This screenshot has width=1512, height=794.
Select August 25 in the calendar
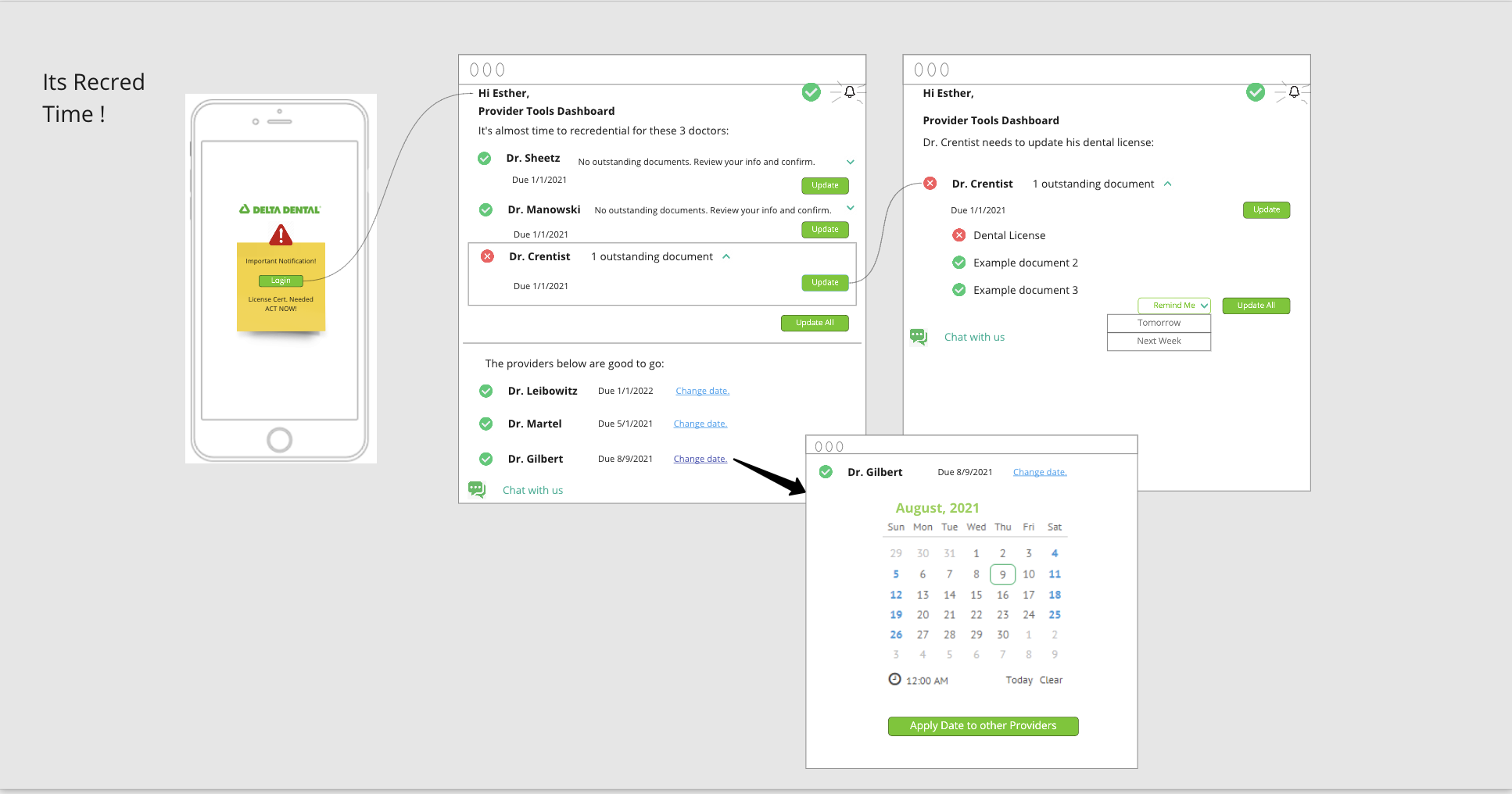[x=1055, y=615]
